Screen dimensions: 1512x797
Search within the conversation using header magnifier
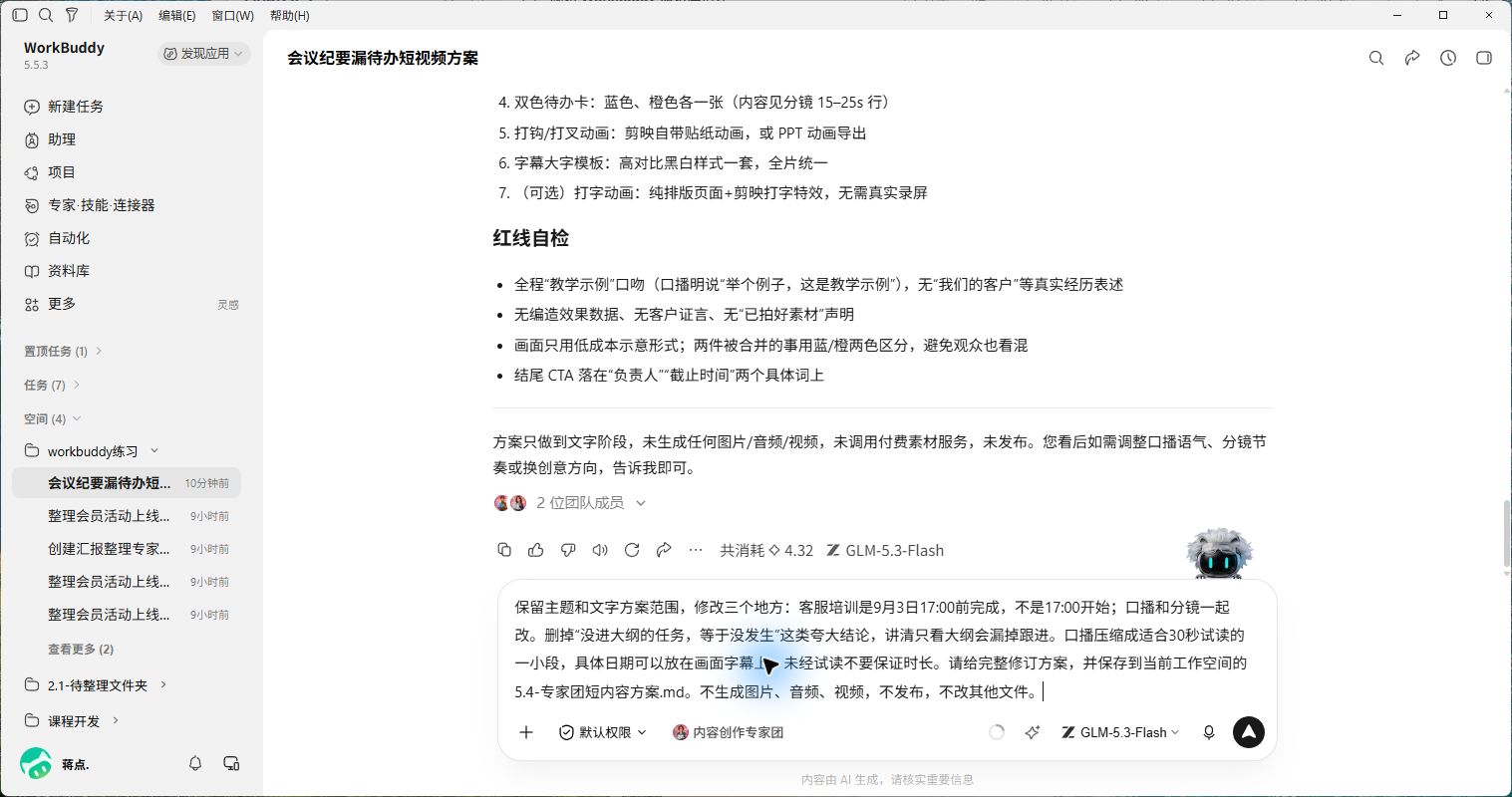[1376, 58]
